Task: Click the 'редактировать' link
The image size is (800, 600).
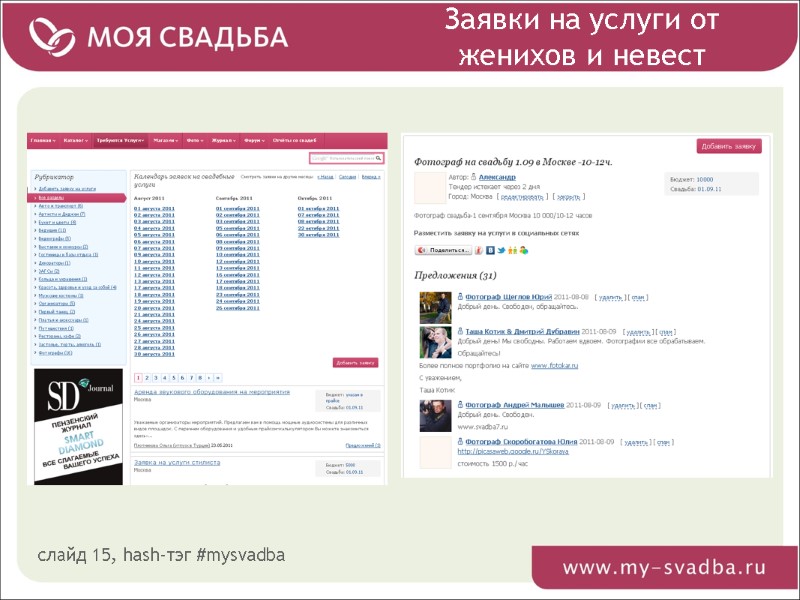Action: click(x=521, y=196)
